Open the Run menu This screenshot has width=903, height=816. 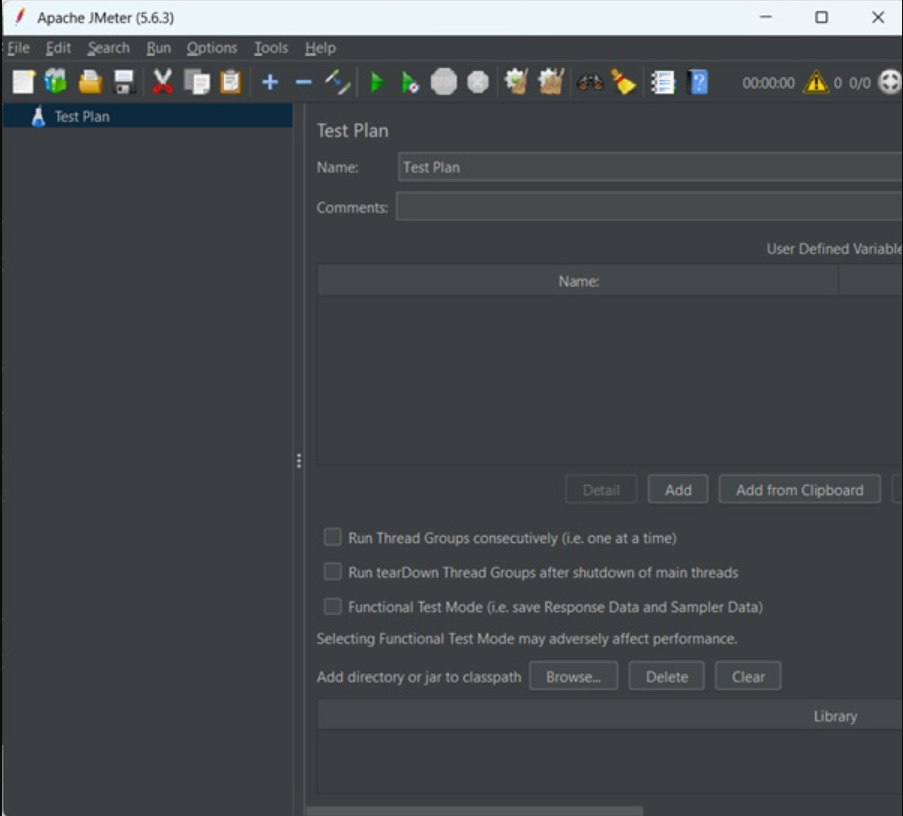point(158,48)
